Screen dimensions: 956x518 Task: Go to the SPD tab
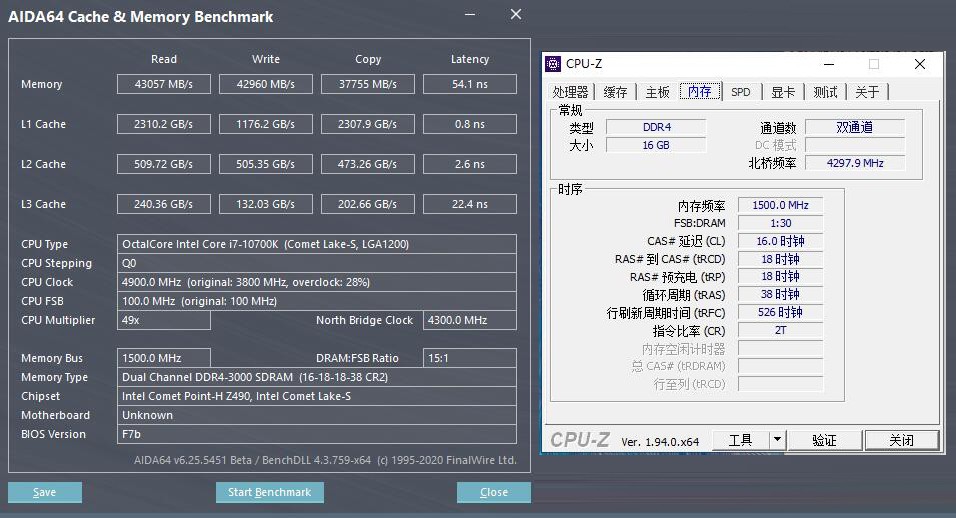(740, 92)
